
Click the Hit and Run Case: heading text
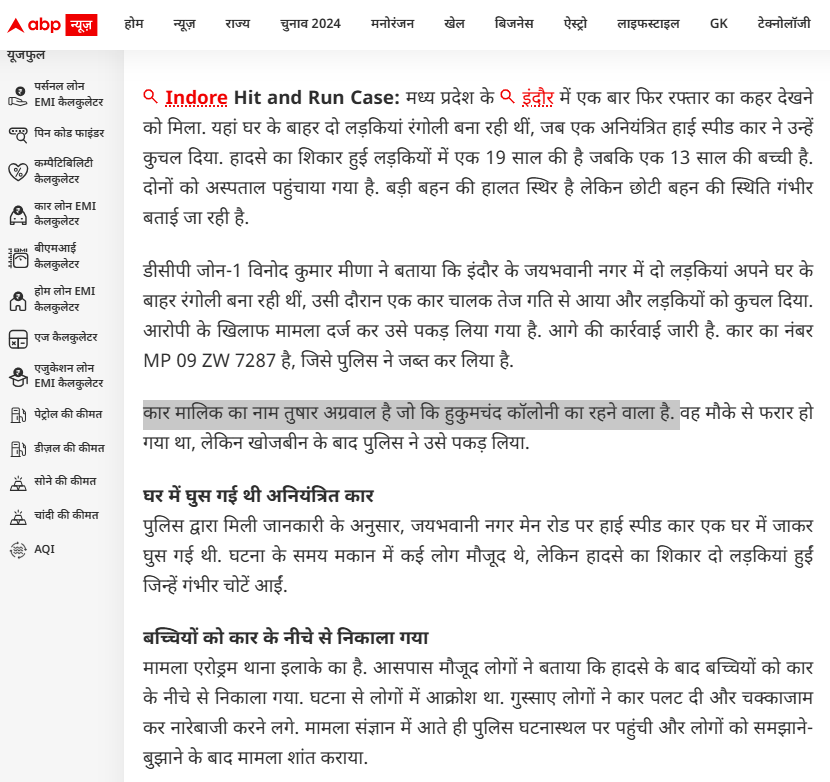(317, 98)
